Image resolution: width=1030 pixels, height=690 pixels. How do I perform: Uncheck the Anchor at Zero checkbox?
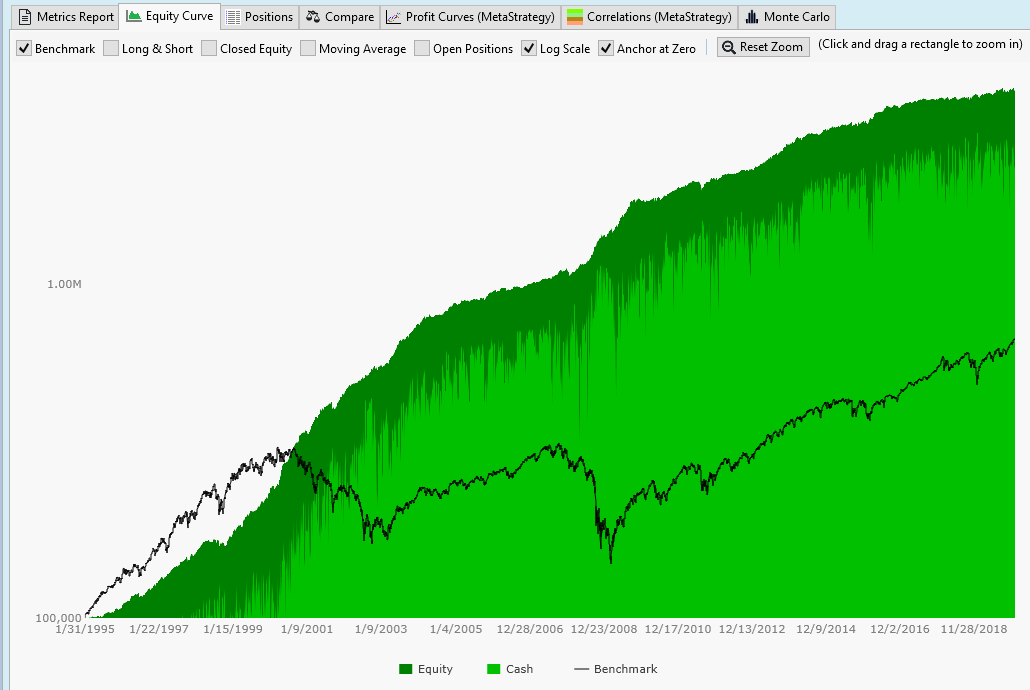pyautogui.click(x=606, y=49)
